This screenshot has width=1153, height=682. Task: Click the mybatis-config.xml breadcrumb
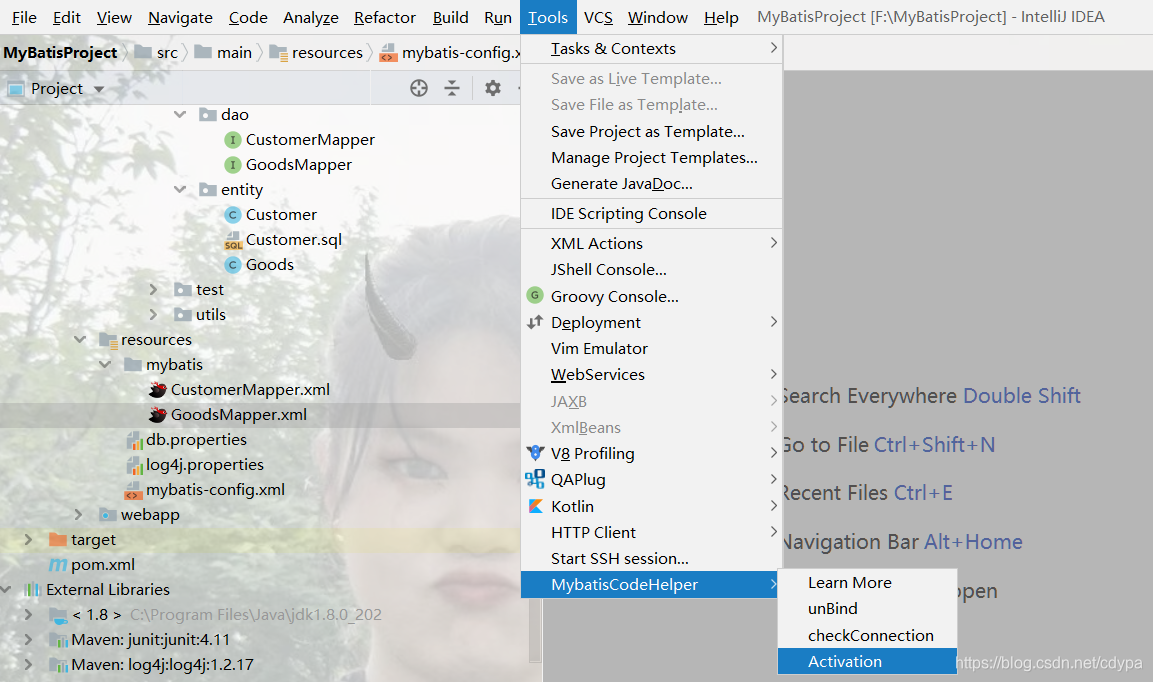pos(450,53)
